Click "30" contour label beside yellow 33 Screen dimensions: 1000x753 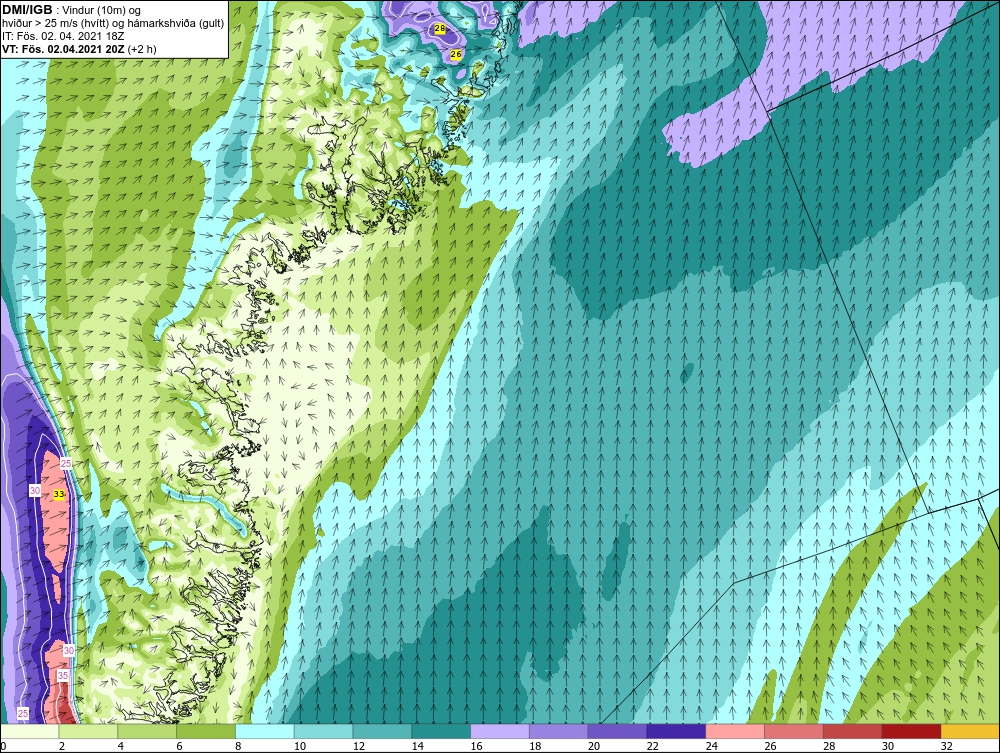pyautogui.click(x=35, y=490)
